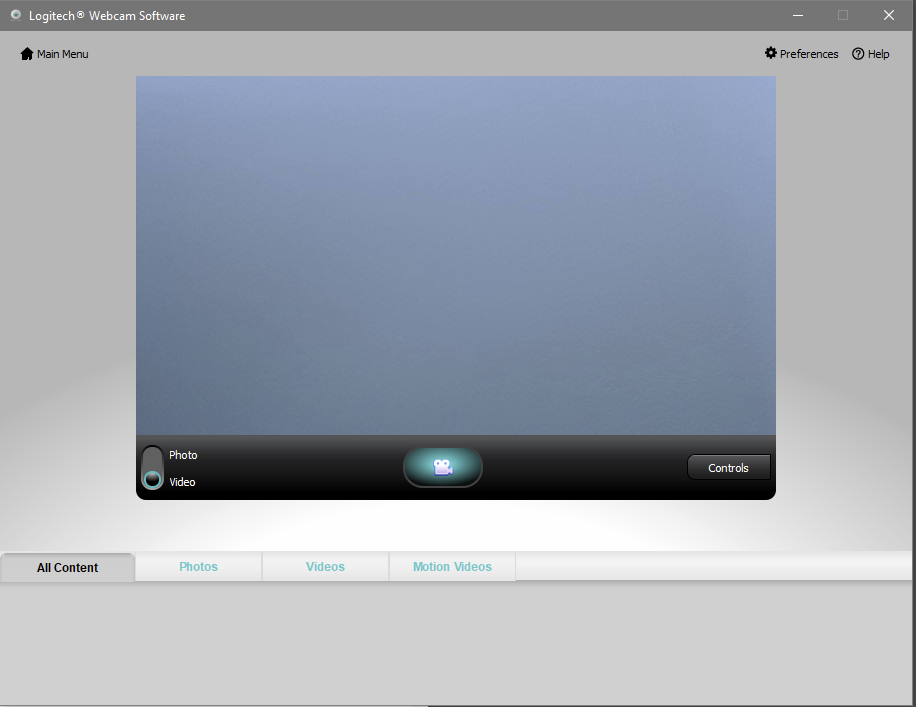Image resolution: width=916 pixels, height=707 pixels.
Task: Switch to the Motion Videos tab
Action: (452, 567)
